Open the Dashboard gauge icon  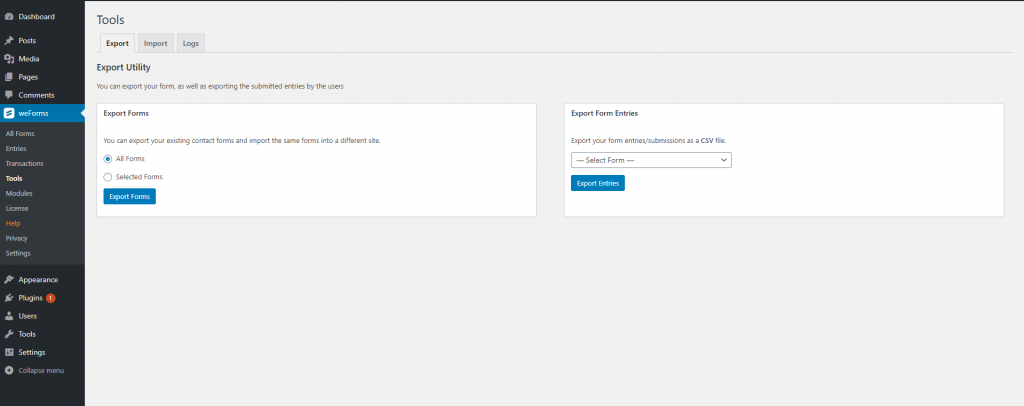click(x=9, y=17)
